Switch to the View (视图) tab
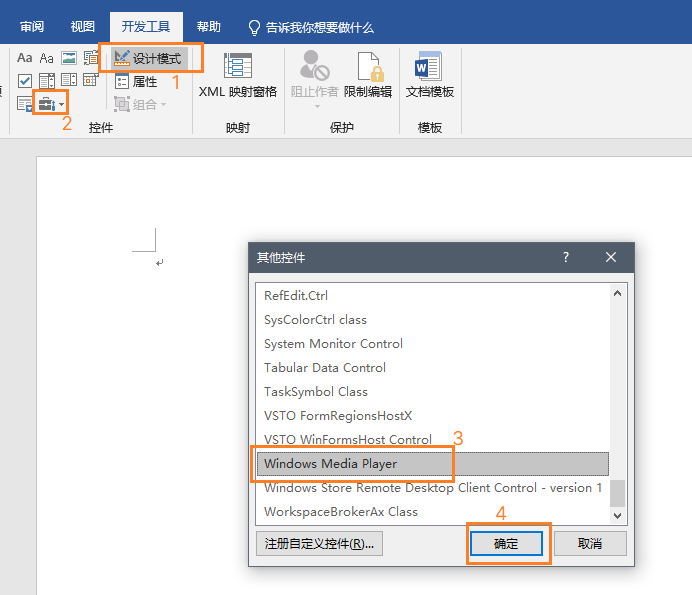 pyautogui.click(x=83, y=27)
